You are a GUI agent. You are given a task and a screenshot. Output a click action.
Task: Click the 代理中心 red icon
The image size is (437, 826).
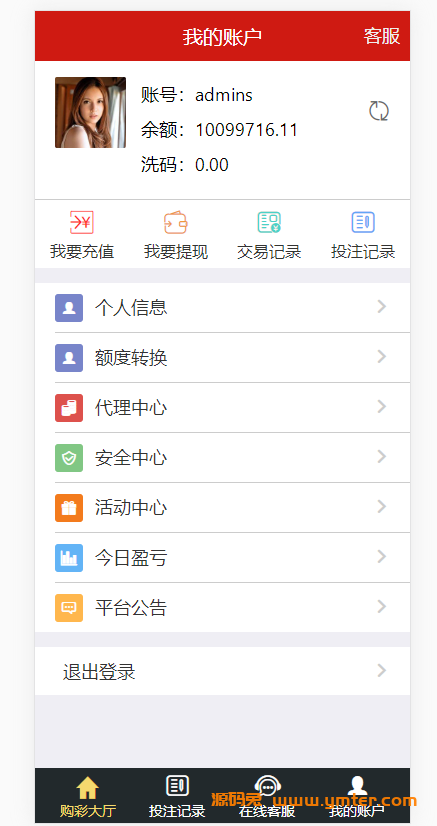point(69,408)
